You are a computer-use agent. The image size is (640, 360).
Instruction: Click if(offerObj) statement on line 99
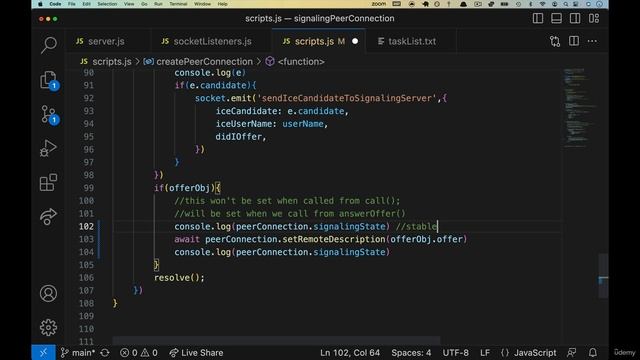coord(187,188)
